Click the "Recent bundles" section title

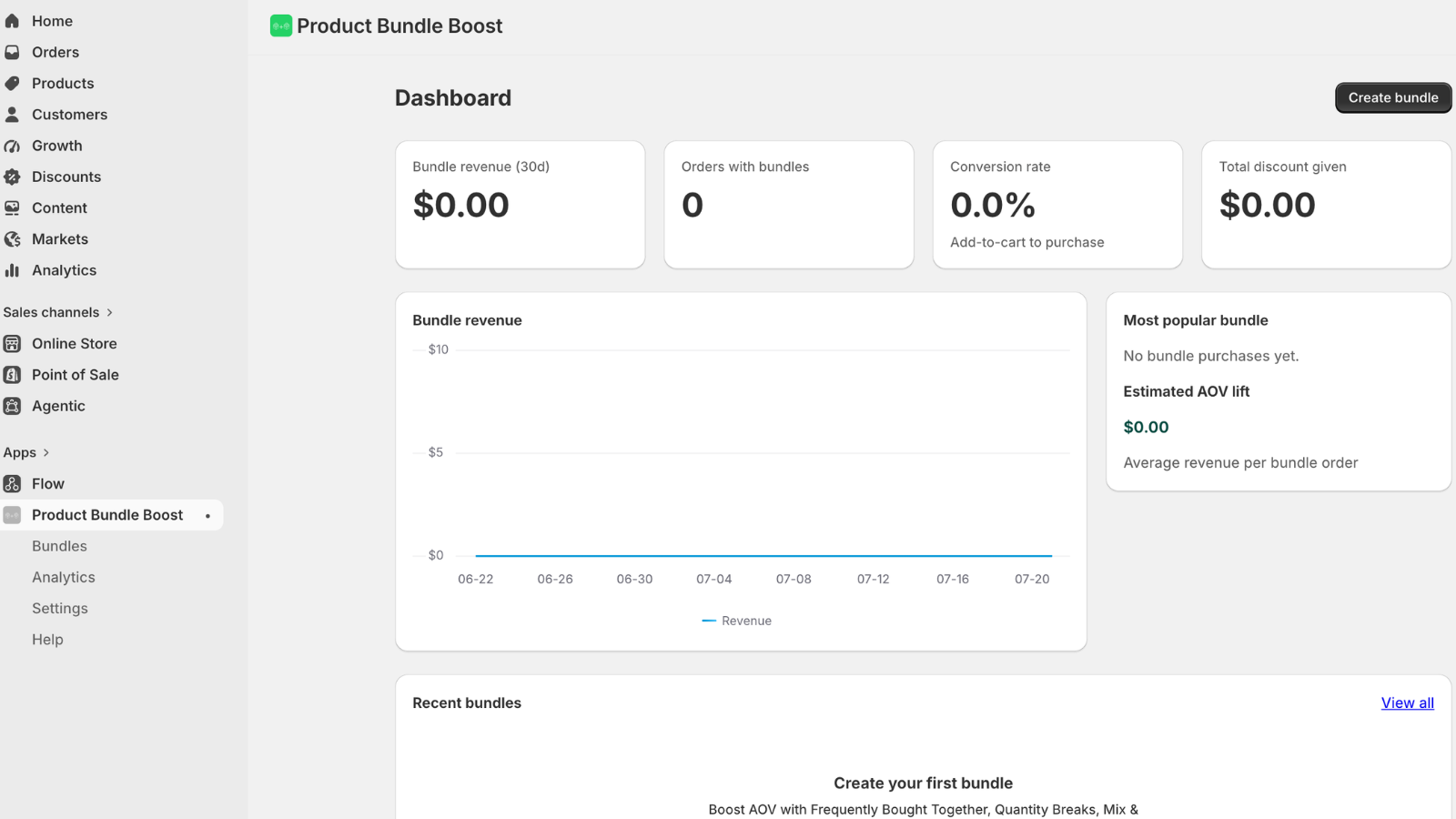point(467,703)
